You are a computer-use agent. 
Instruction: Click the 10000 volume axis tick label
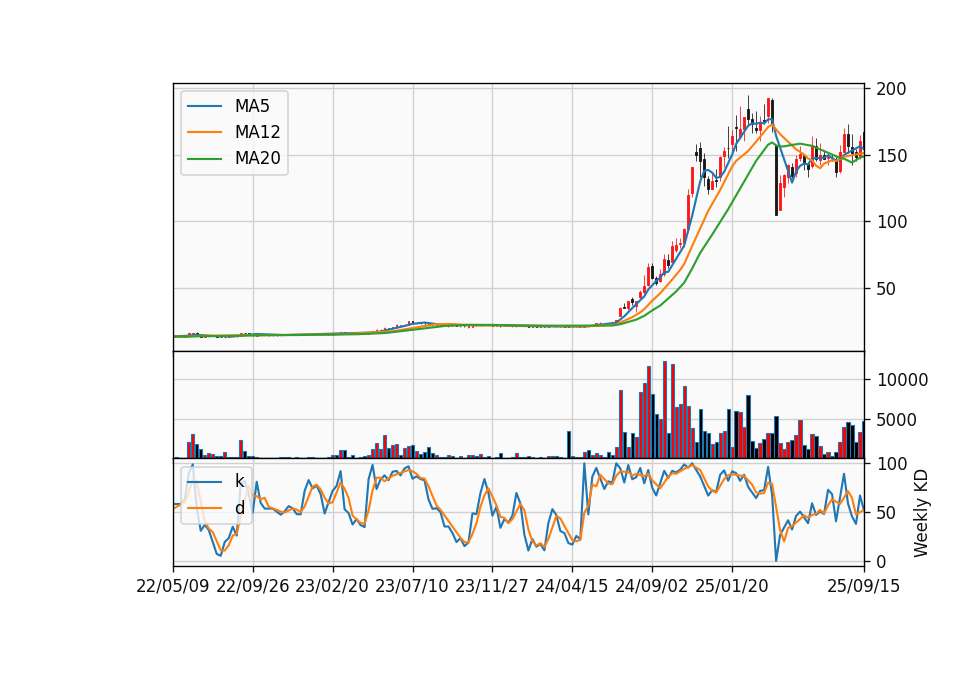(902, 380)
